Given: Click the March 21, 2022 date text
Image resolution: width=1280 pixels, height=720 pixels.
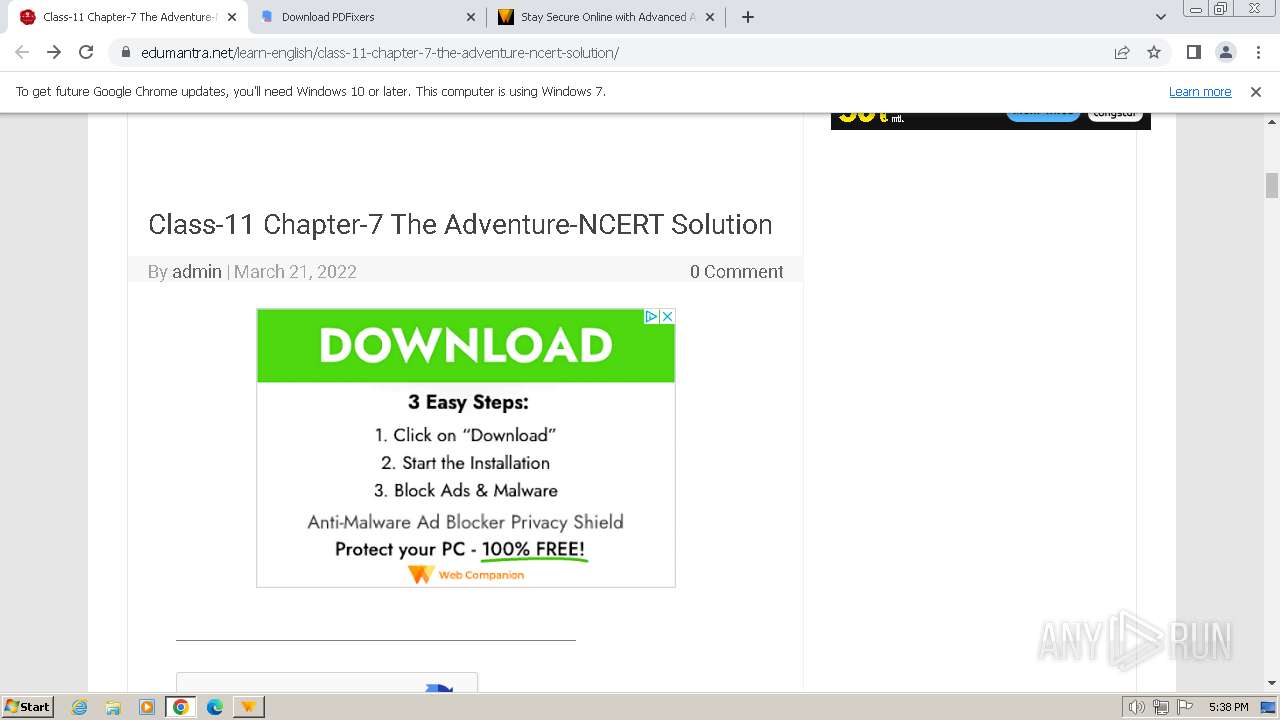Looking at the screenshot, I should (295, 271).
